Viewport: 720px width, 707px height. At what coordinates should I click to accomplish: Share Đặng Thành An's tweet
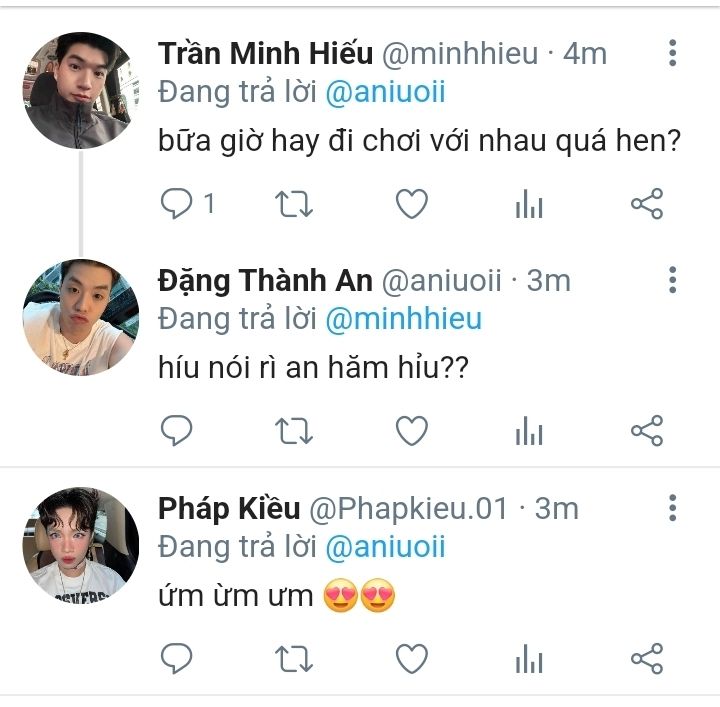[647, 431]
